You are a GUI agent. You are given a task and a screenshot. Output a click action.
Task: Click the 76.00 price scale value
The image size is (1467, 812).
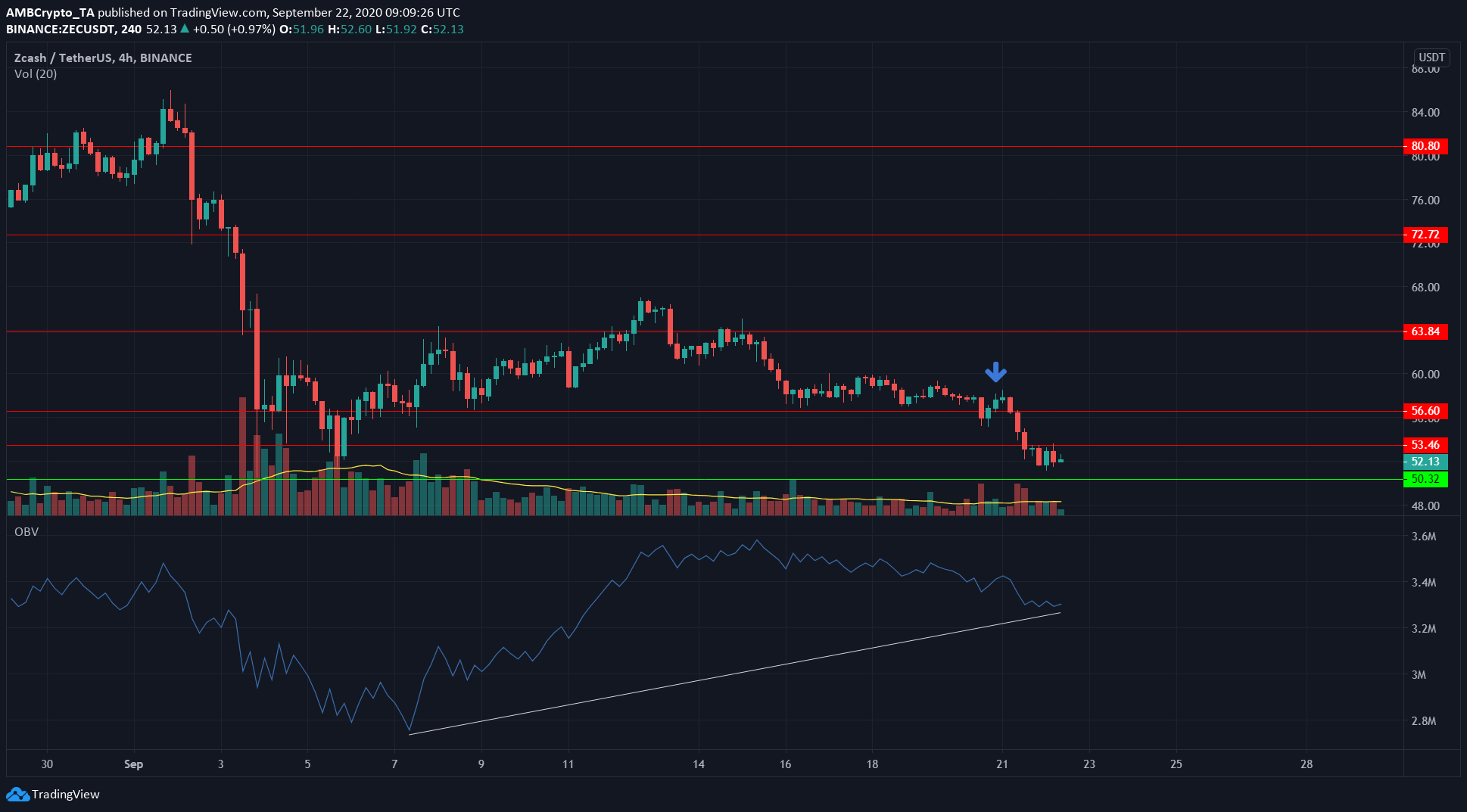click(1425, 201)
